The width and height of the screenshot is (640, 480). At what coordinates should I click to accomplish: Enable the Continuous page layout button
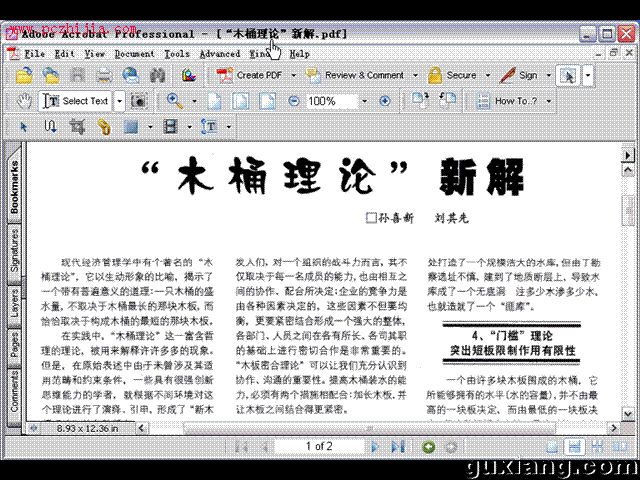tap(575, 447)
